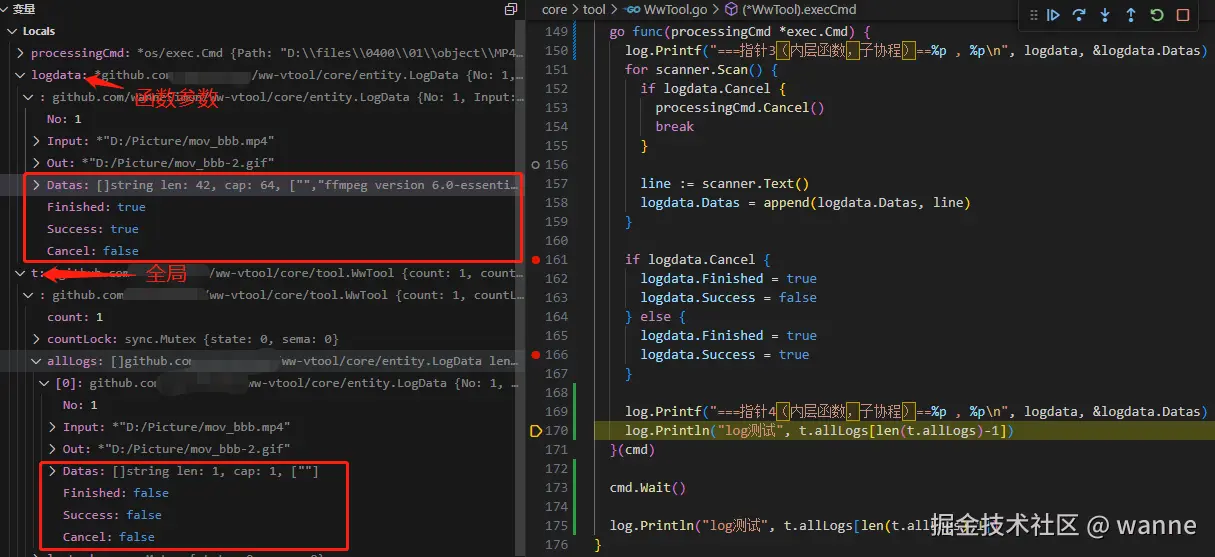Remove the breakpoint on line 161

[x=536, y=260]
